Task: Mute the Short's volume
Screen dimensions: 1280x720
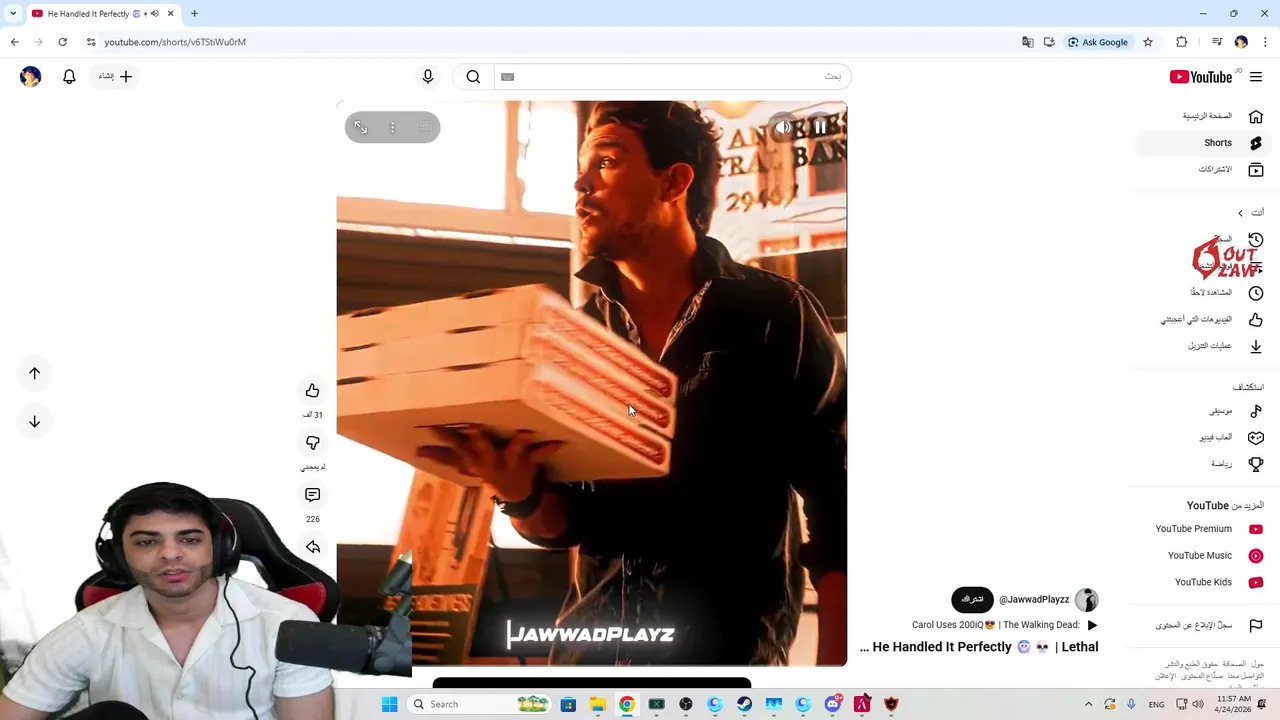Action: [x=784, y=127]
